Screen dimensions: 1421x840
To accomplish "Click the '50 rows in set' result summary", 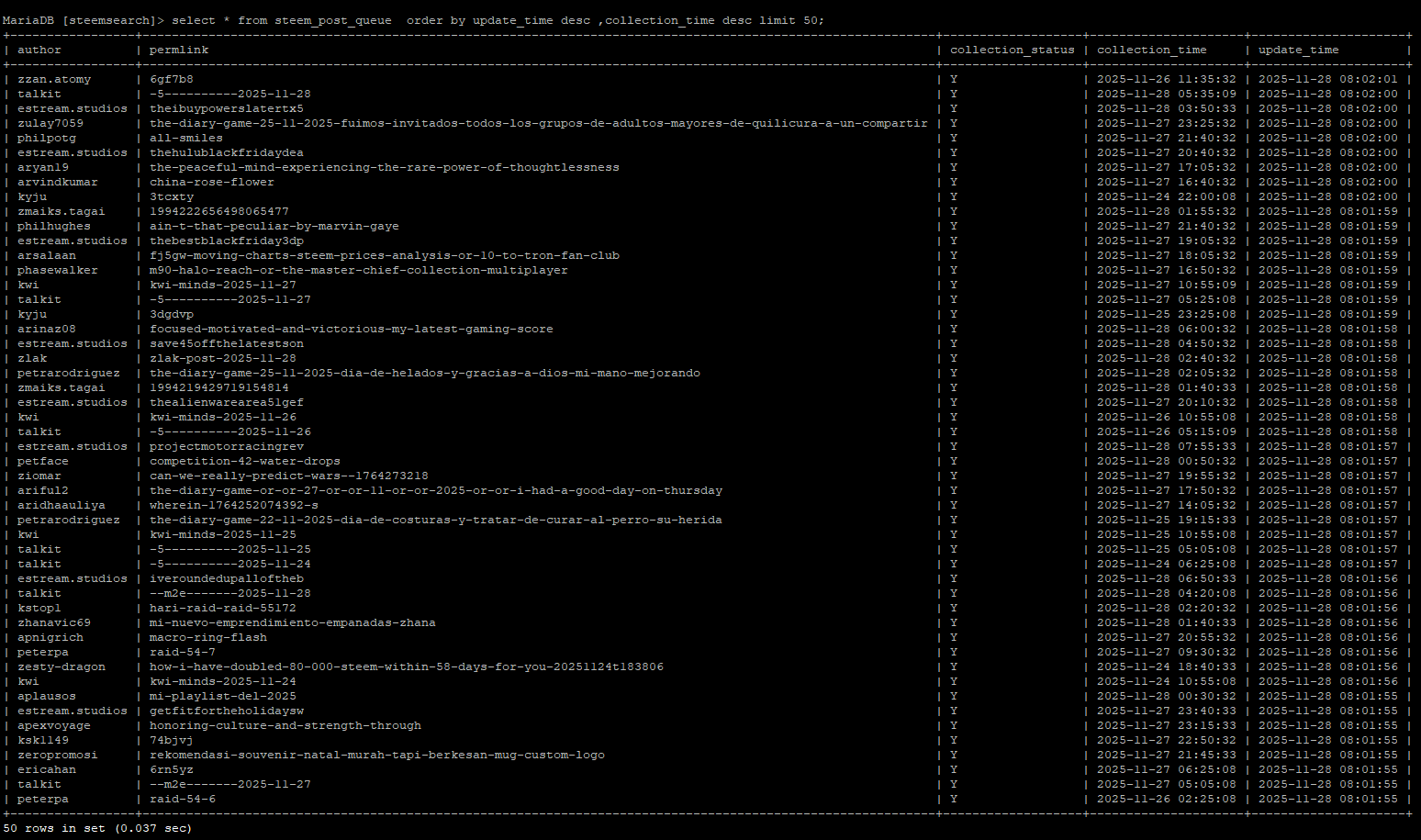I will coord(97,828).
